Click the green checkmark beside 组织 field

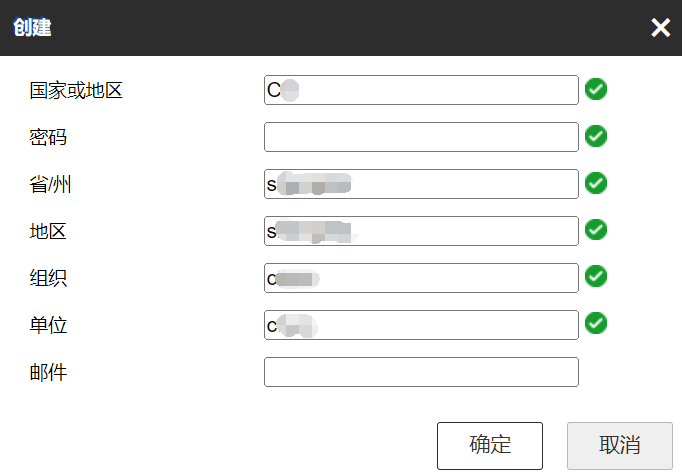coord(596,276)
